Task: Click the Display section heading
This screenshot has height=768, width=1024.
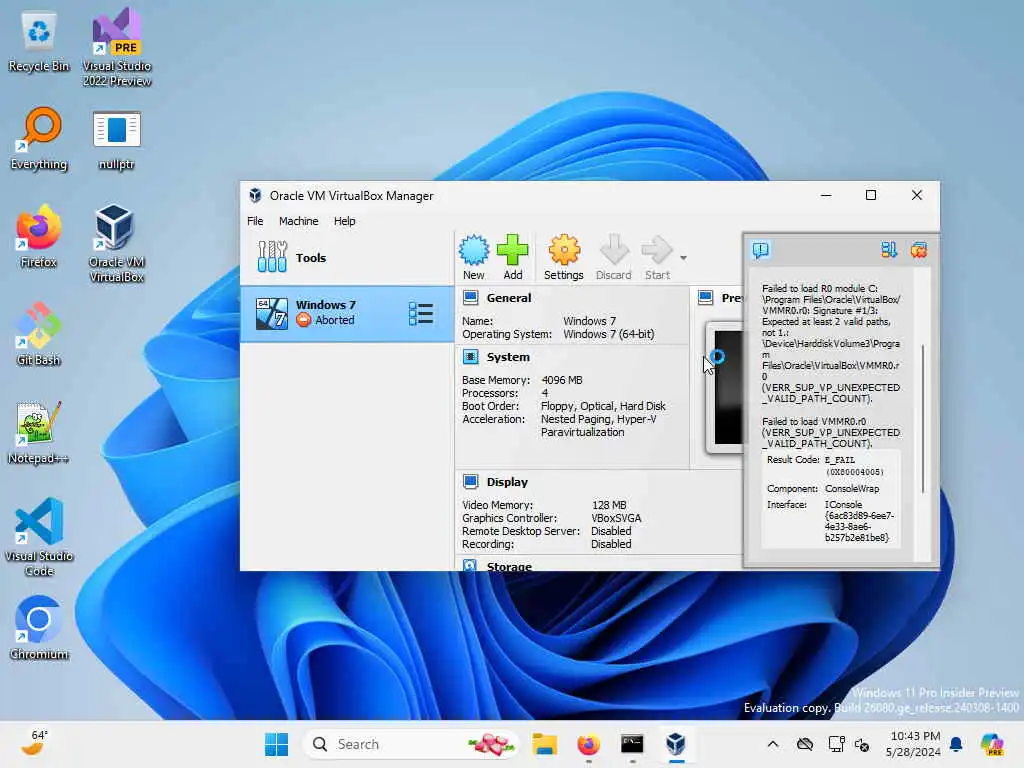Action: click(x=507, y=482)
